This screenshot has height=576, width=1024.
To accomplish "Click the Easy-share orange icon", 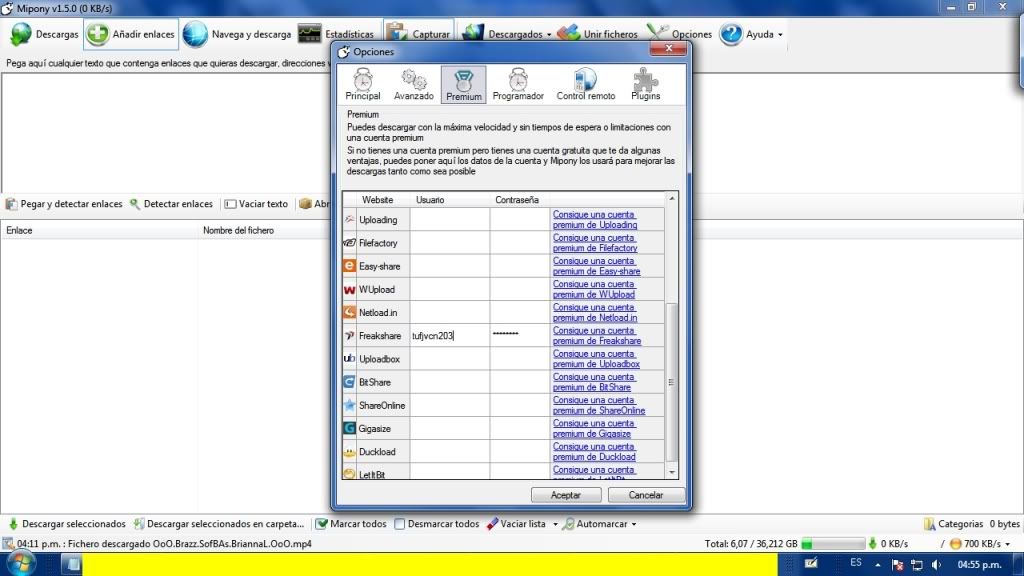I will tap(349, 266).
